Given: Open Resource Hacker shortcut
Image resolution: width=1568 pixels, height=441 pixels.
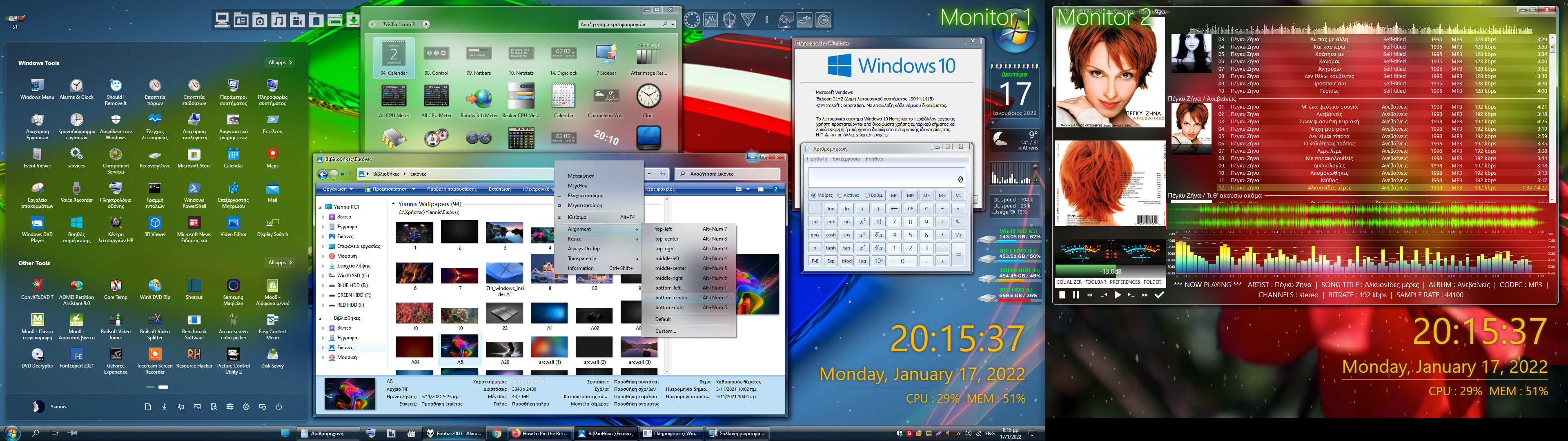Looking at the screenshot, I should [x=194, y=358].
